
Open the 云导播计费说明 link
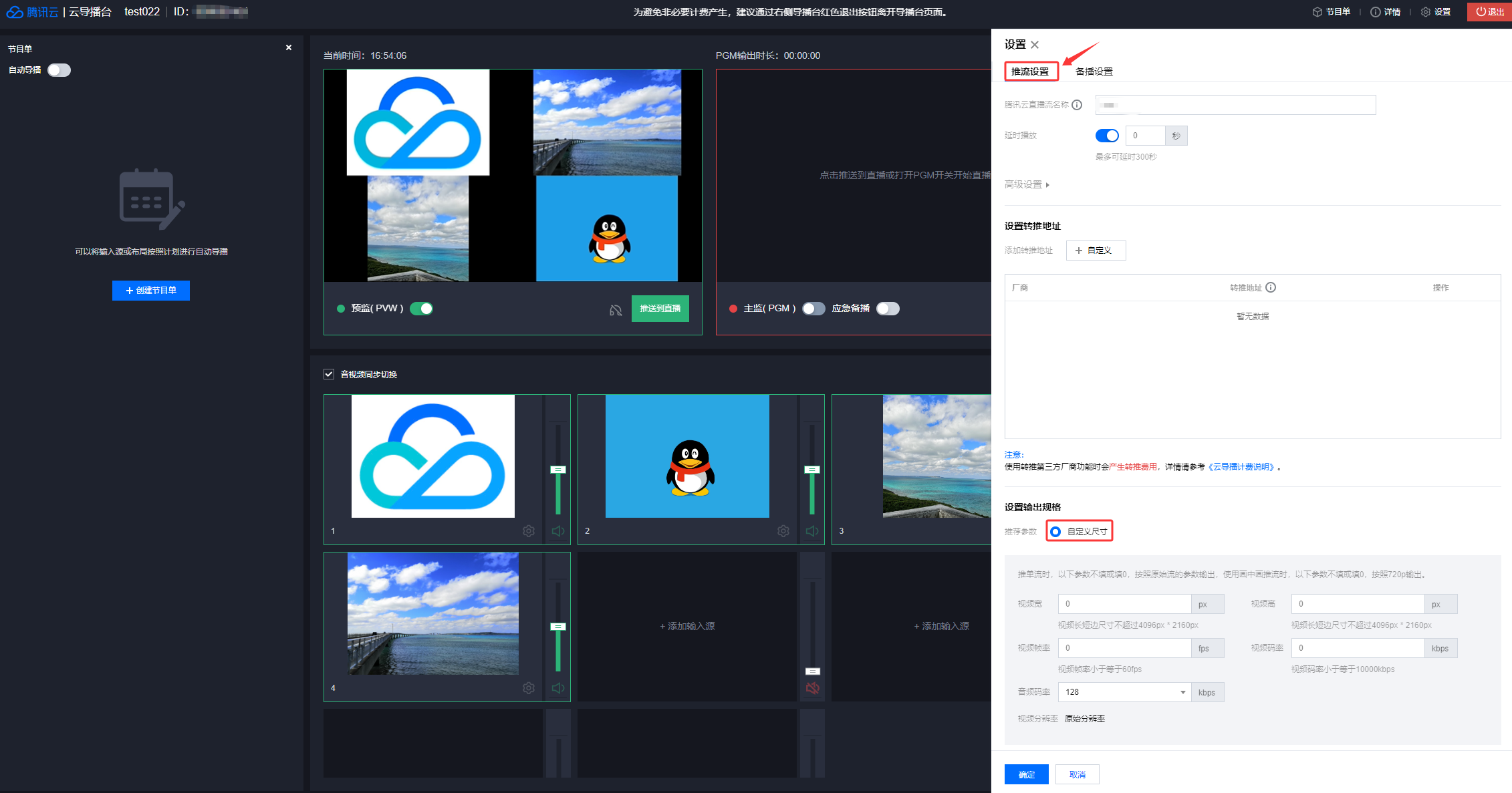[1243, 467]
